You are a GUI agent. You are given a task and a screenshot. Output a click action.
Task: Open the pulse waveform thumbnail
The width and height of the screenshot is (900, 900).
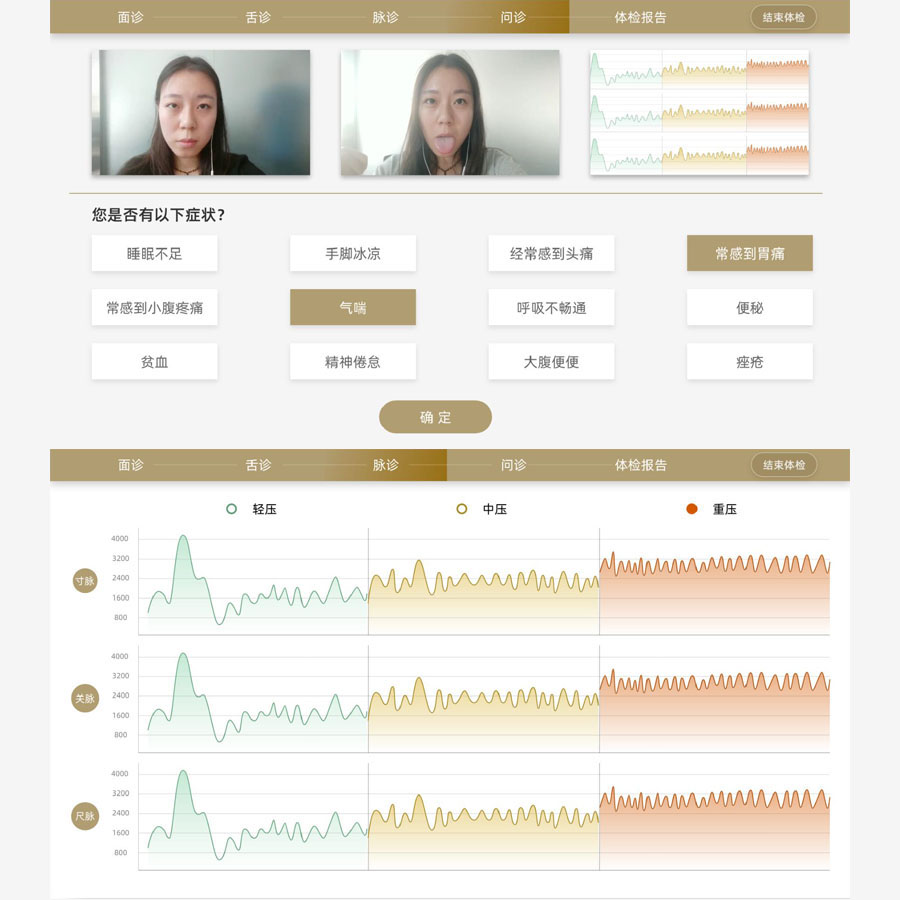(x=699, y=112)
